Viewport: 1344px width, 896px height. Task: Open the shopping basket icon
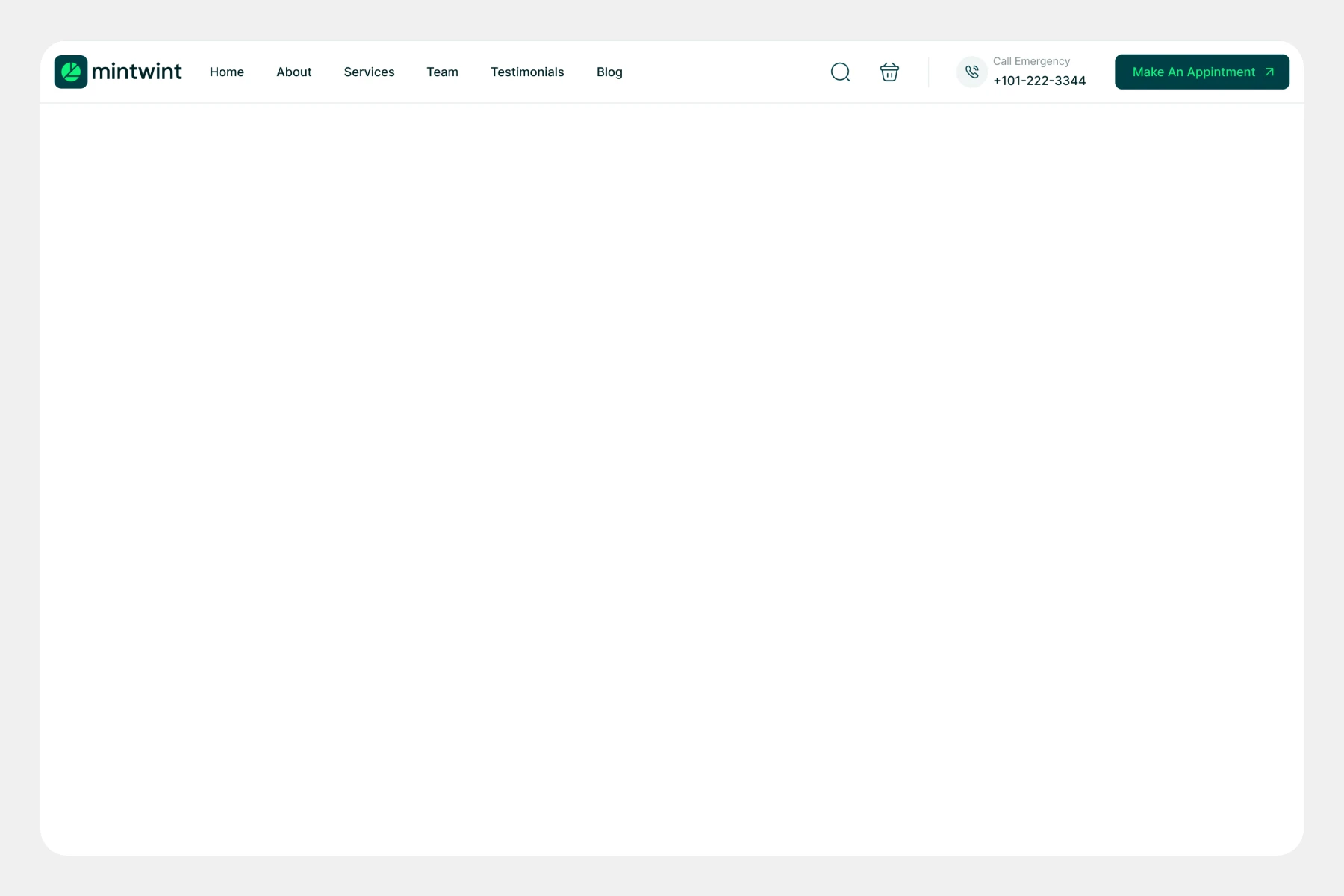click(x=889, y=72)
